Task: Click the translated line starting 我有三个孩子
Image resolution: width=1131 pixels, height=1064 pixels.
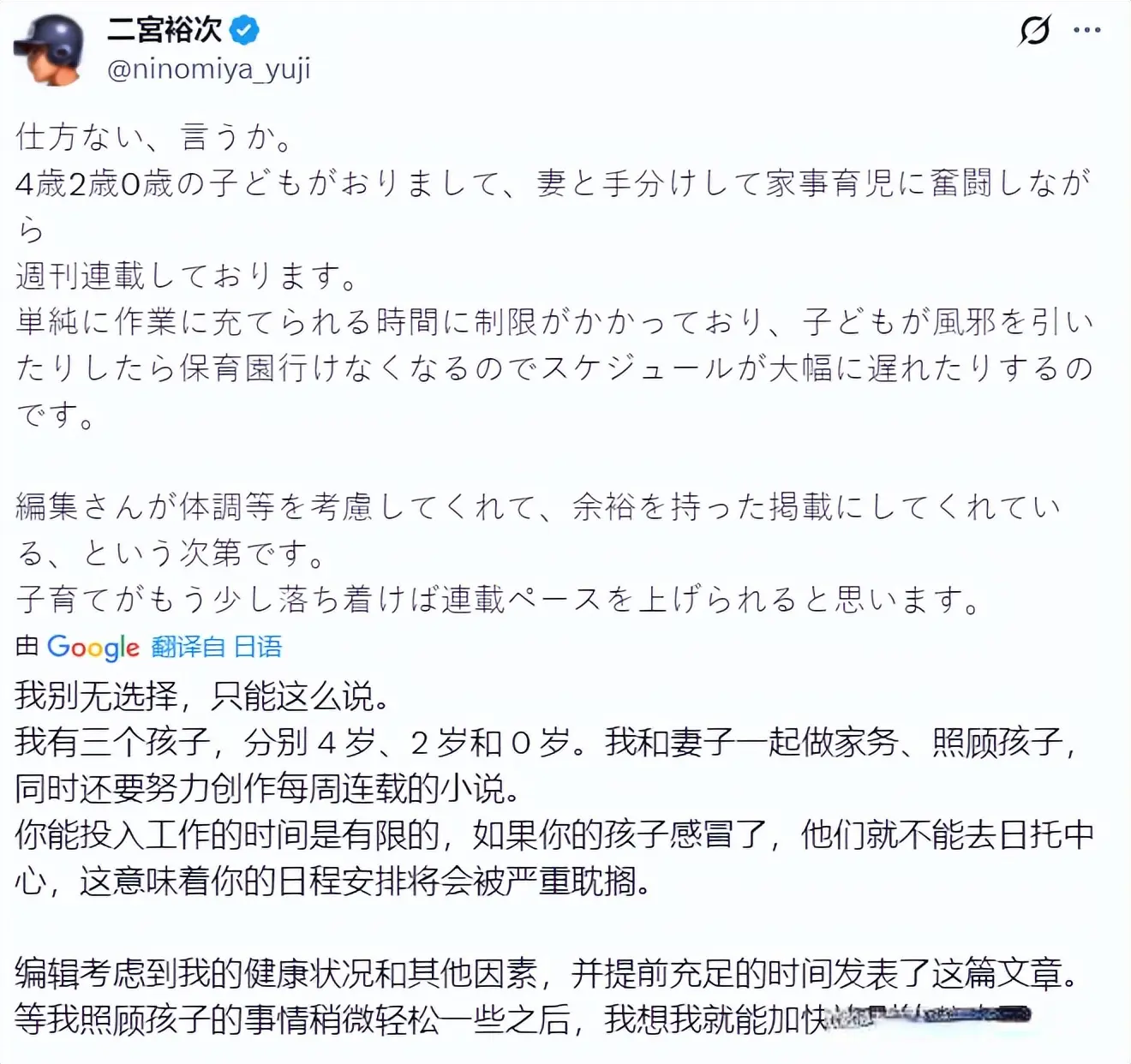Action: (545, 742)
